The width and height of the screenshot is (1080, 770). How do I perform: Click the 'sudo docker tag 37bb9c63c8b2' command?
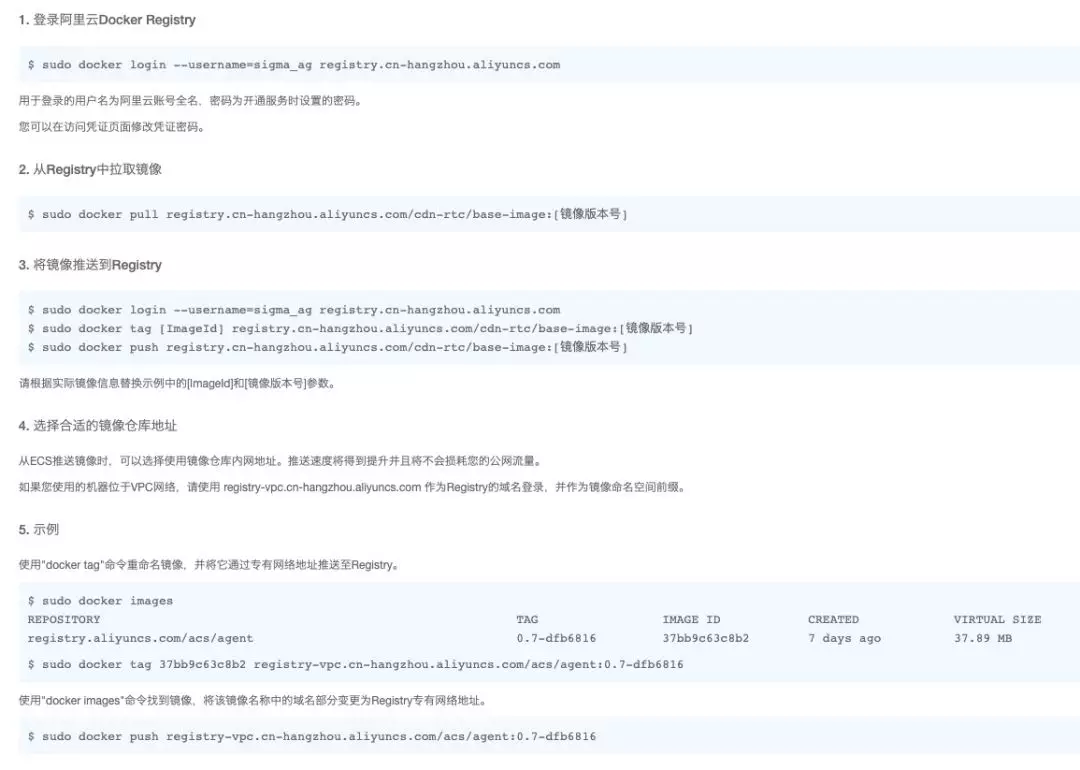tap(355, 665)
